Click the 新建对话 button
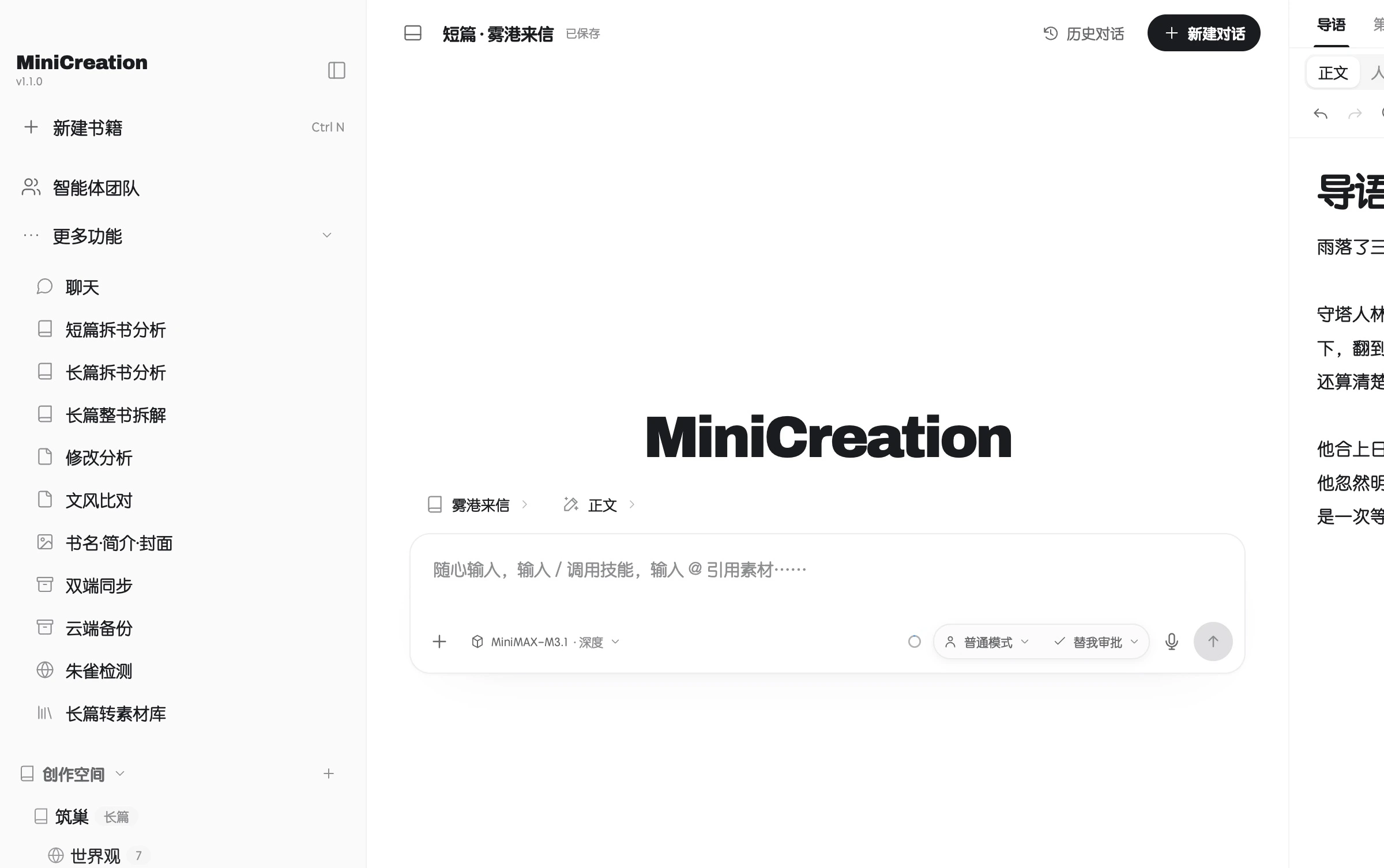 pos(1204,33)
